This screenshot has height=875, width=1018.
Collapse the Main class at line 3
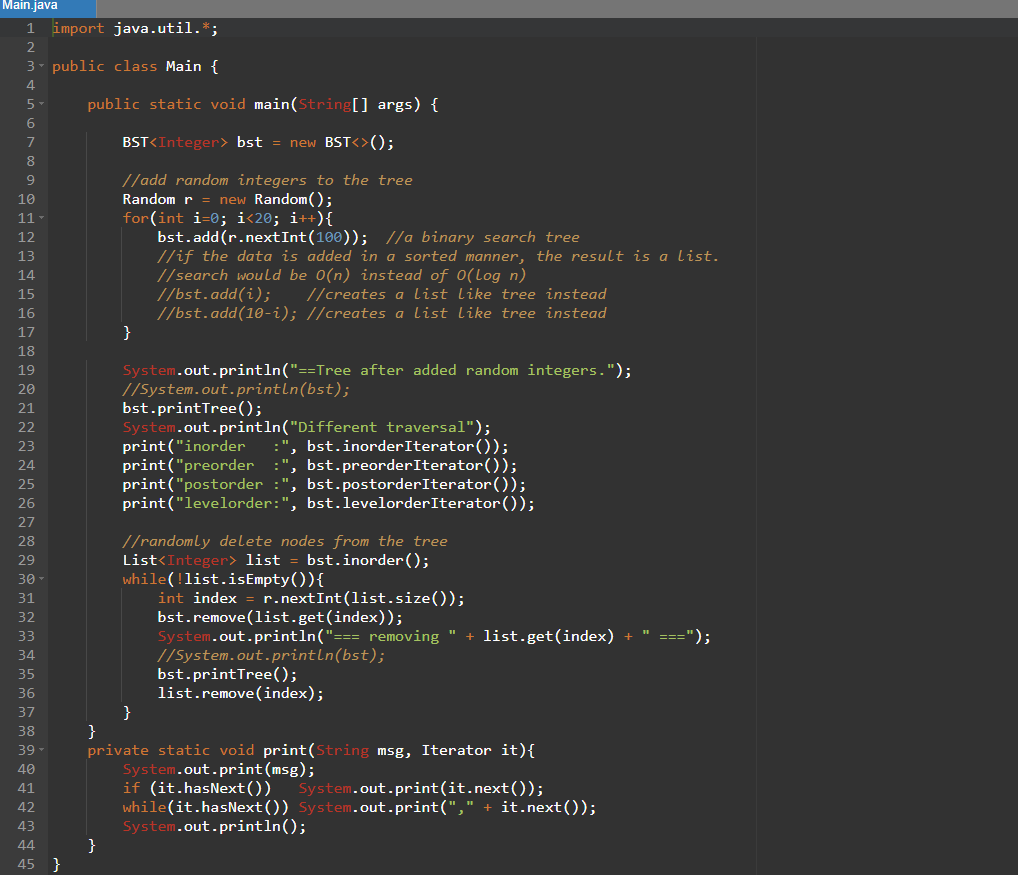41,66
